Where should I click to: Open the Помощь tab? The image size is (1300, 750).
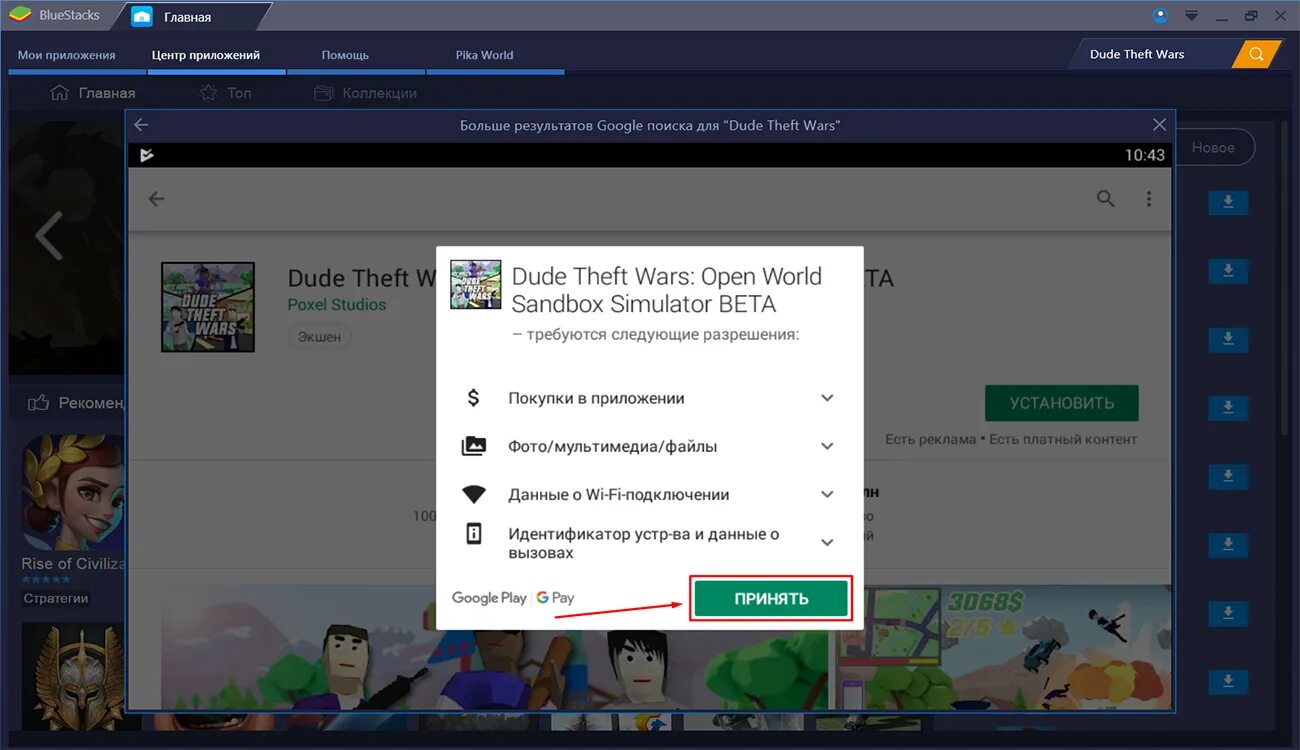pyautogui.click(x=345, y=55)
